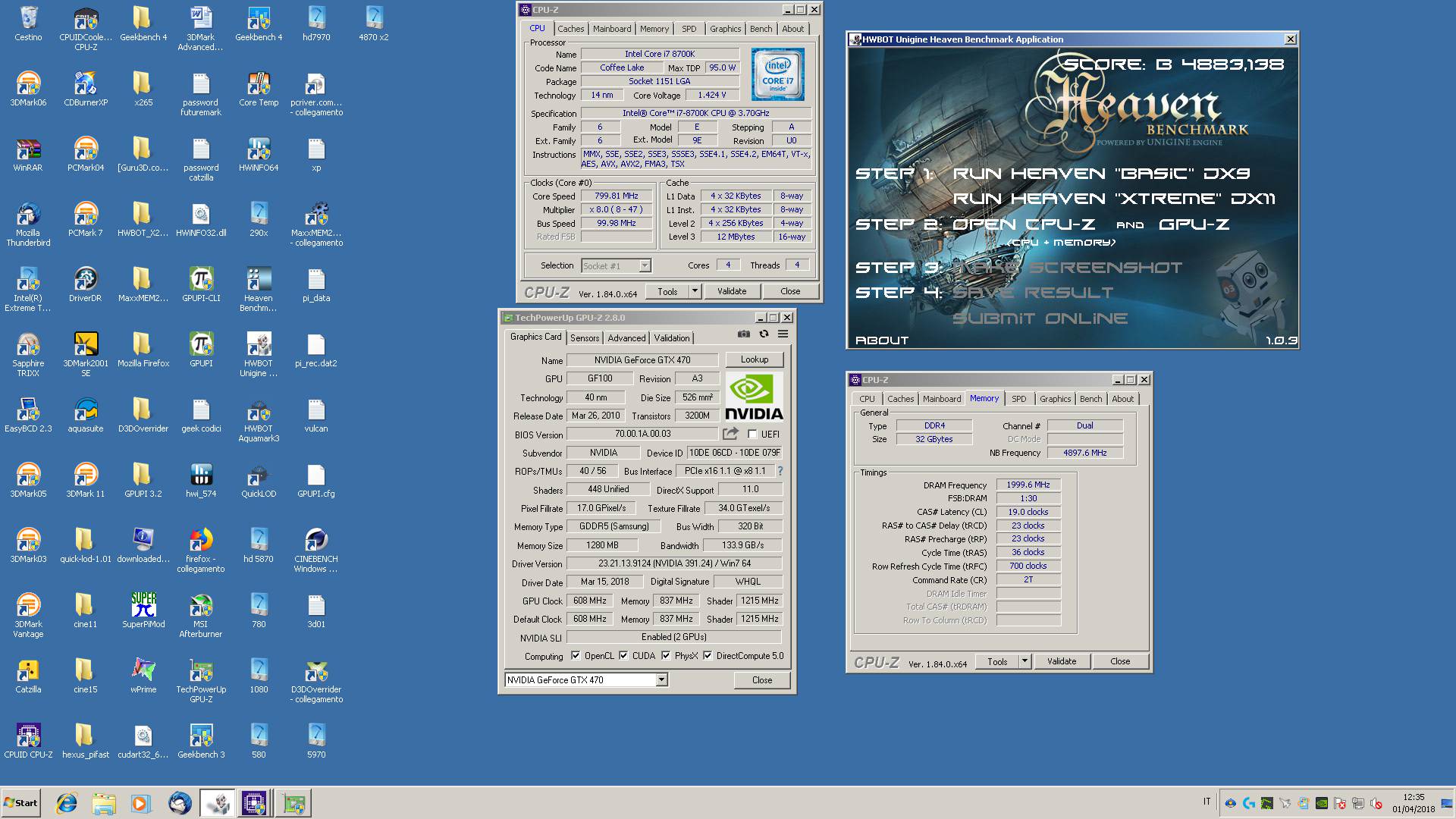Open HWiNFO64 desktop icon
This screenshot has width=1456, height=819.
pyautogui.click(x=259, y=155)
